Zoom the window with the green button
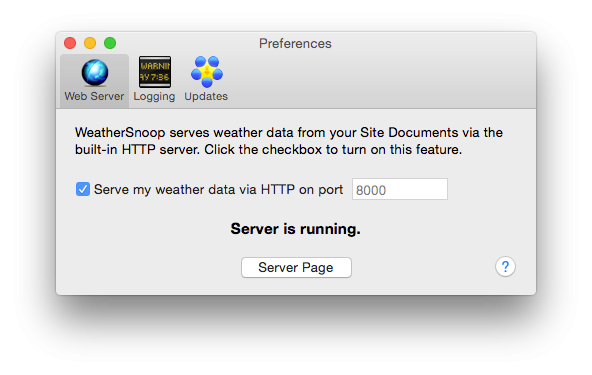592x375 pixels. click(110, 43)
